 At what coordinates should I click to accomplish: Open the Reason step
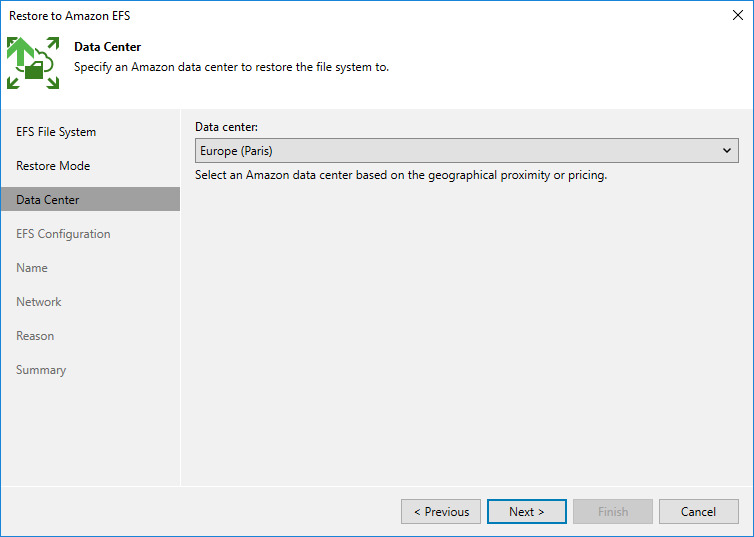point(35,336)
